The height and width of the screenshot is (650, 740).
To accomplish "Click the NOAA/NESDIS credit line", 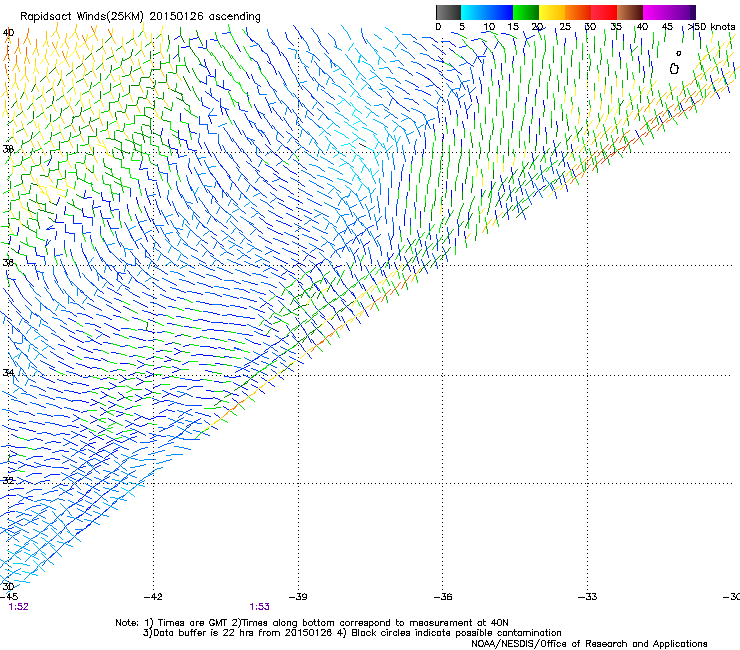I will point(589,644).
